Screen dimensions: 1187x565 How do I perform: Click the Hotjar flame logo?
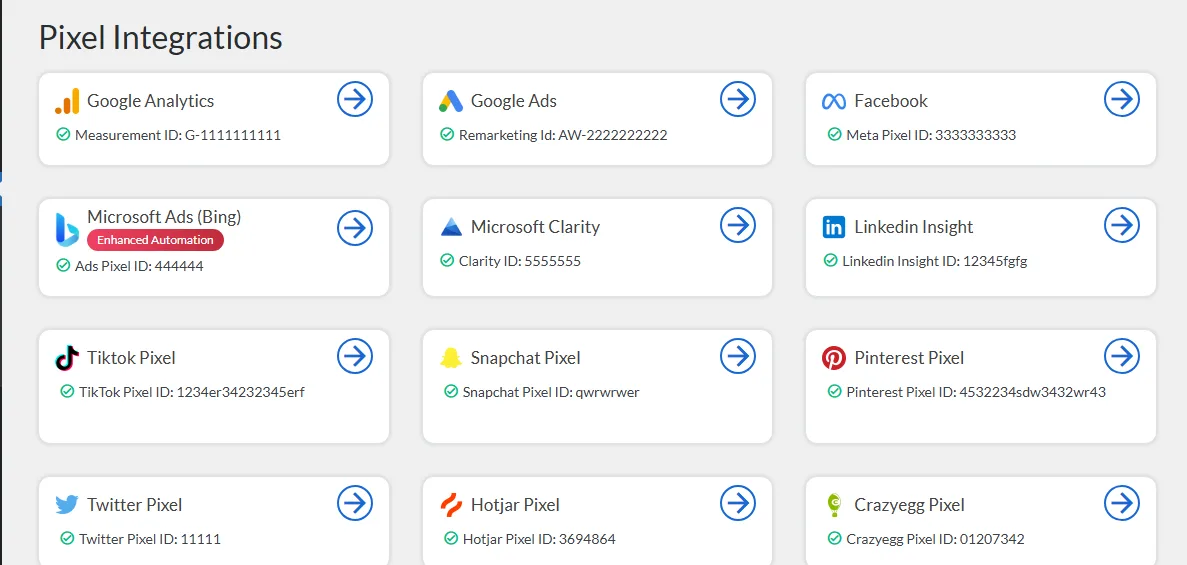coord(450,504)
